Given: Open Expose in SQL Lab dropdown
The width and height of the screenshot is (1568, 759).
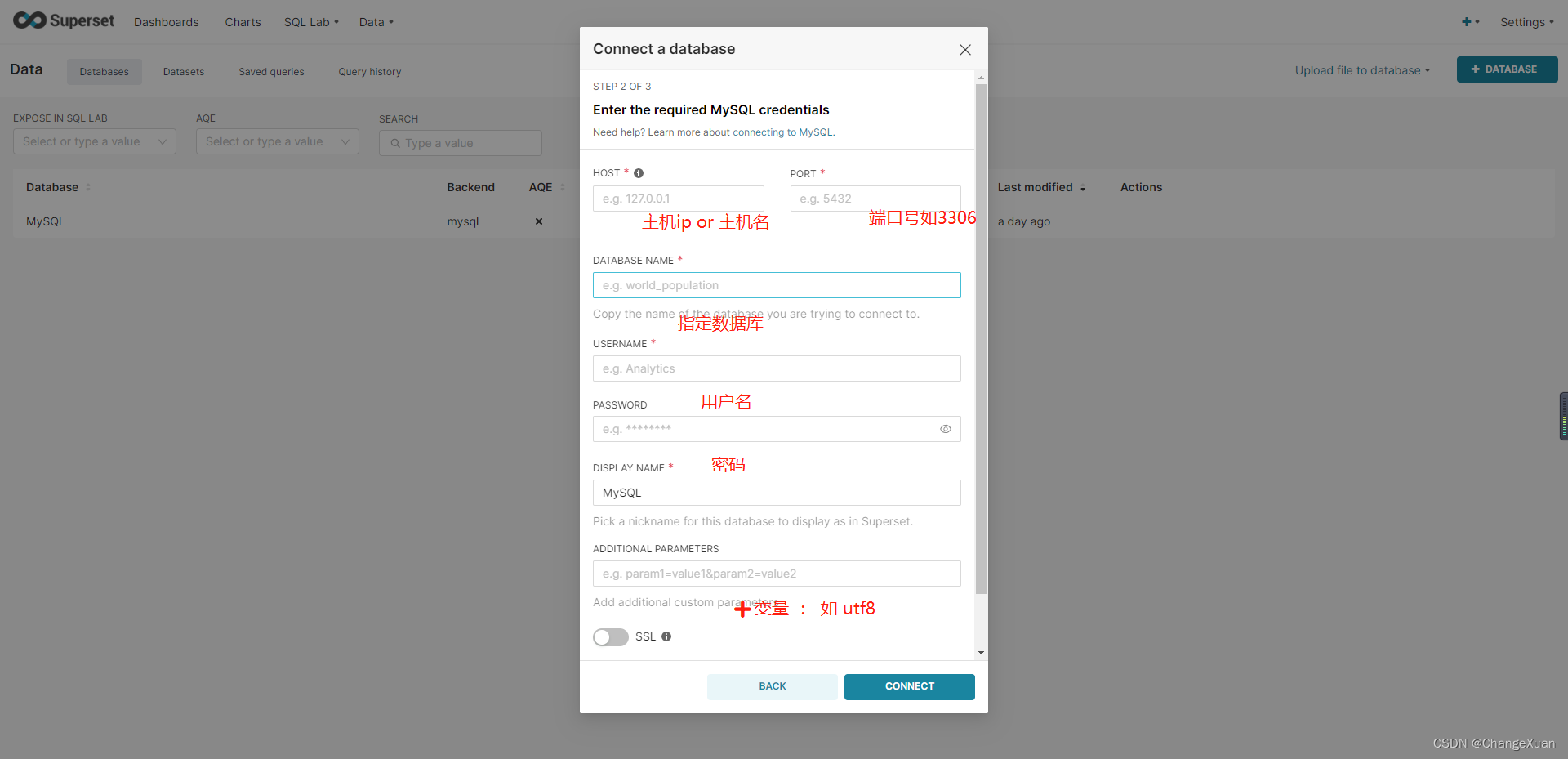Looking at the screenshot, I should click(95, 141).
